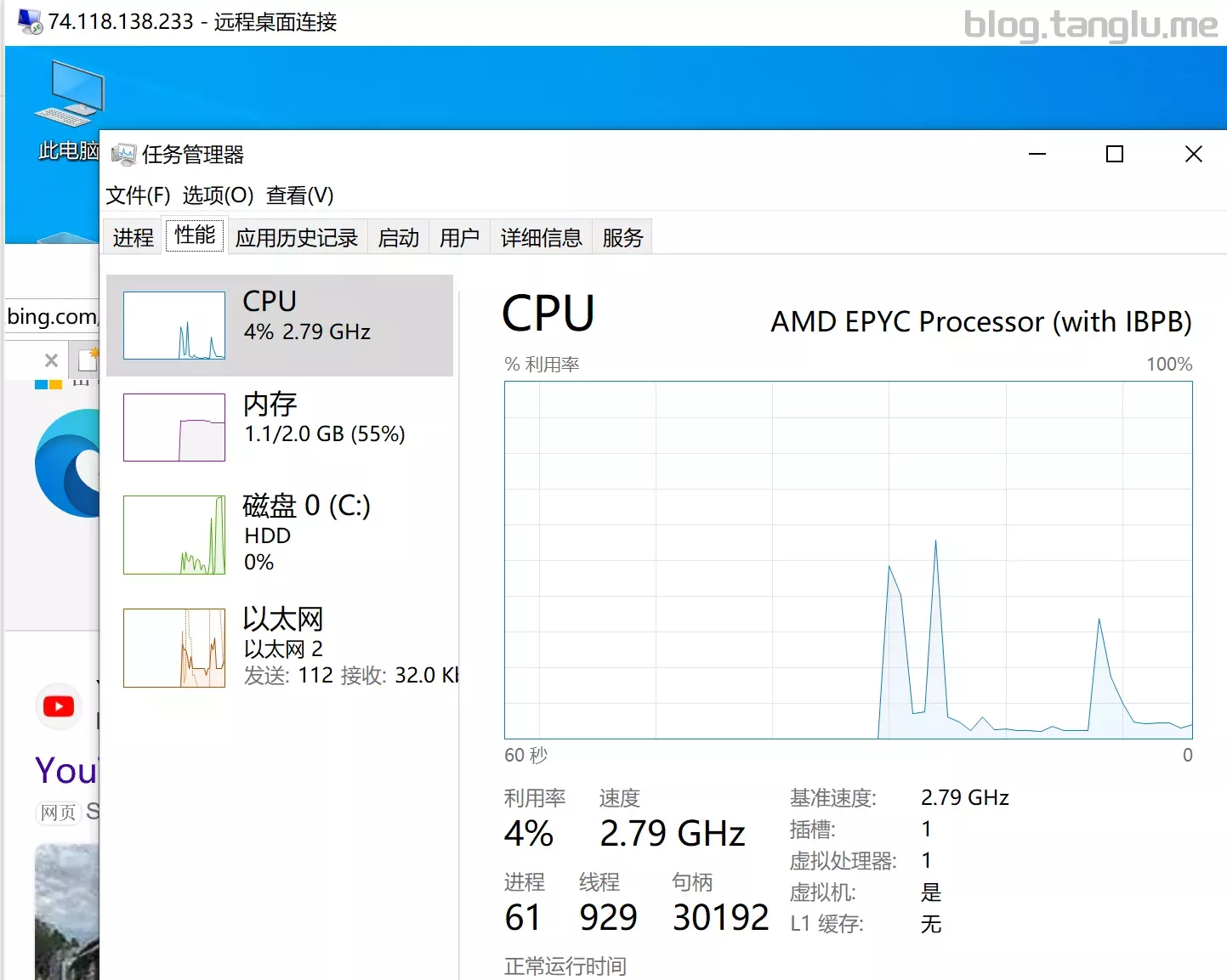This screenshot has height=980, width=1227.
Task: Select the 内存 memory graph thumbnail
Action: [174, 428]
